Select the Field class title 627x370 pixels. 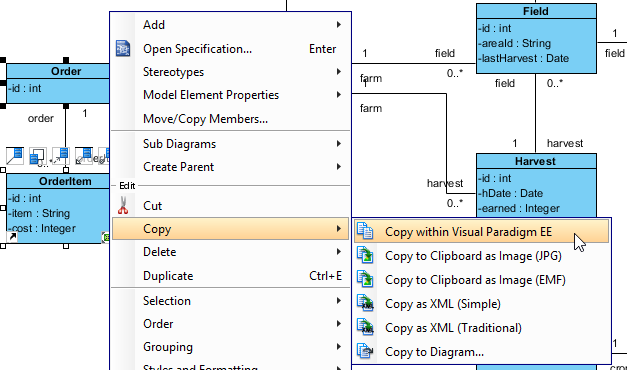pyautogui.click(x=536, y=11)
